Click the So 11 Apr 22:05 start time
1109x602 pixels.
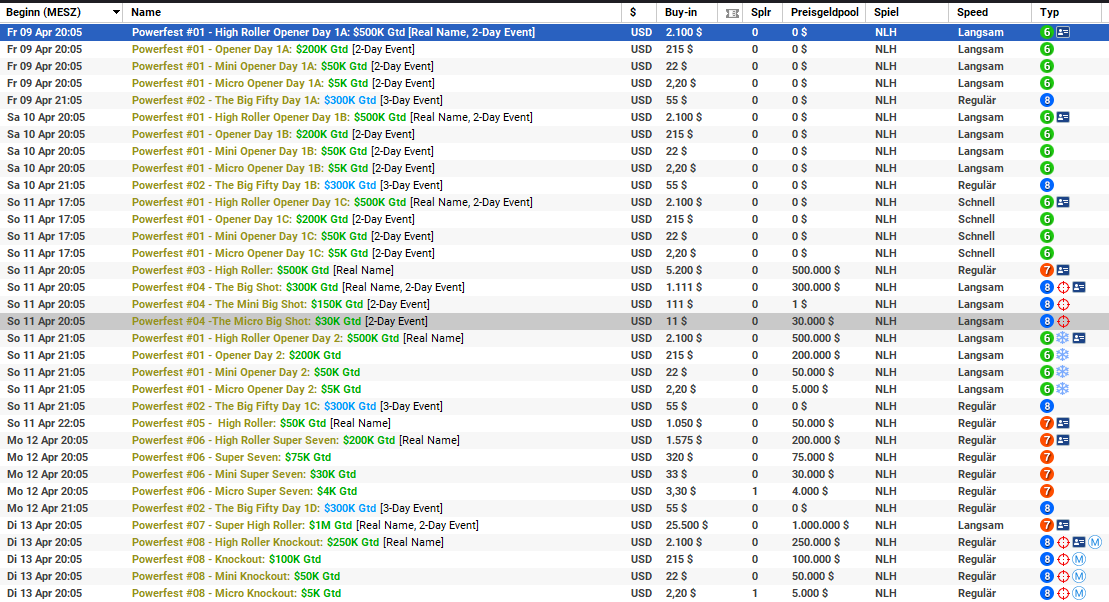46,423
